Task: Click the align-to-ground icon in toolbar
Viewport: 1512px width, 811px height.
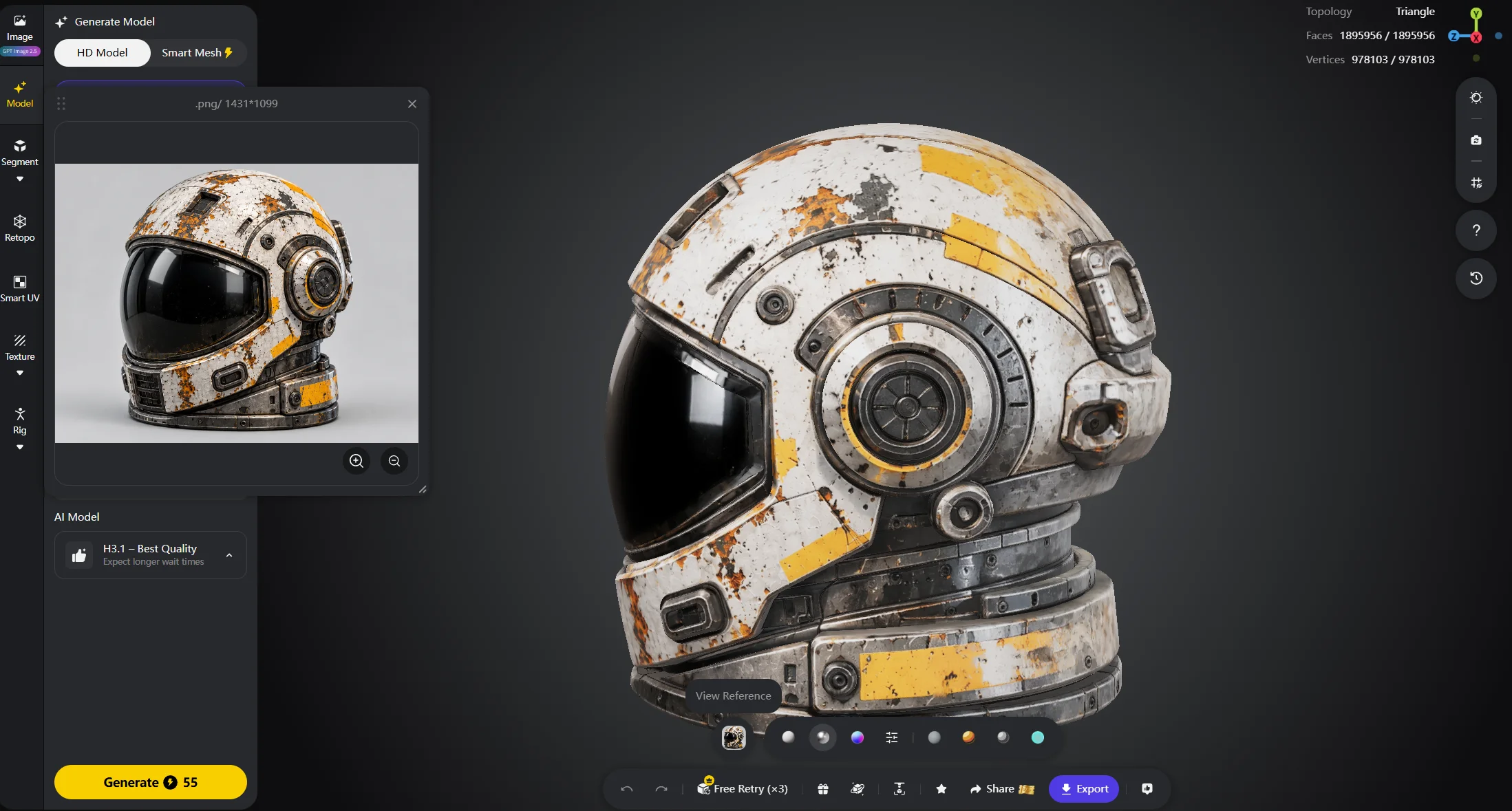Action: [899, 789]
